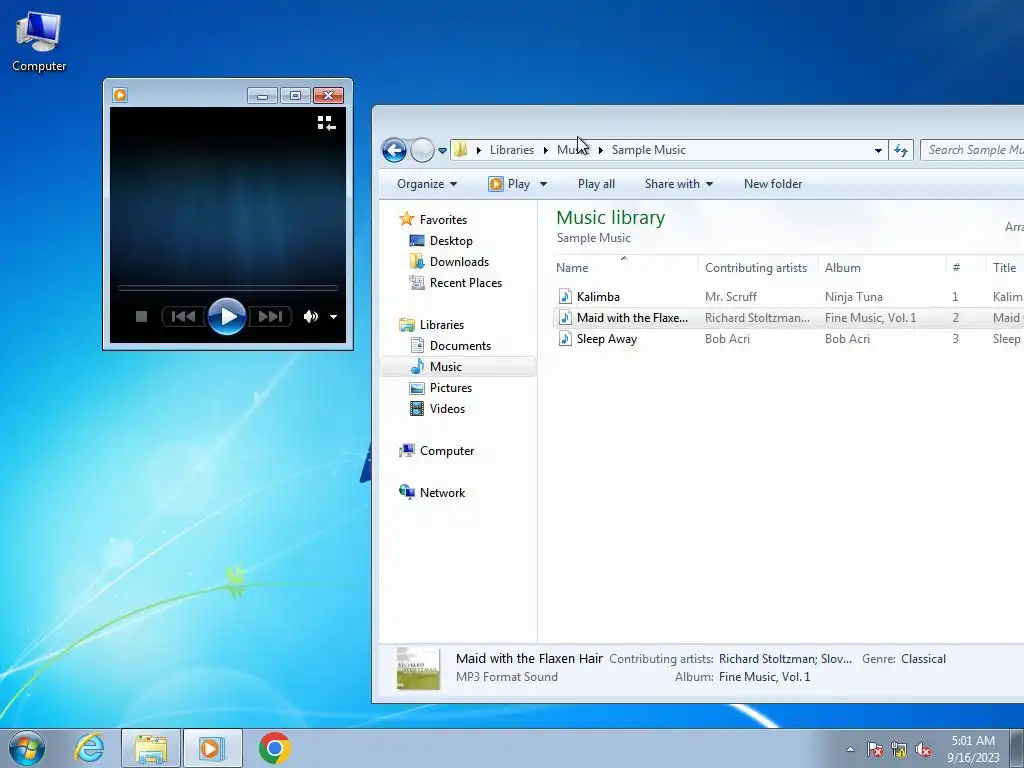The height and width of the screenshot is (768, 1024).
Task: Select Libraries in the address breadcrumb
Action: [511, 150]
